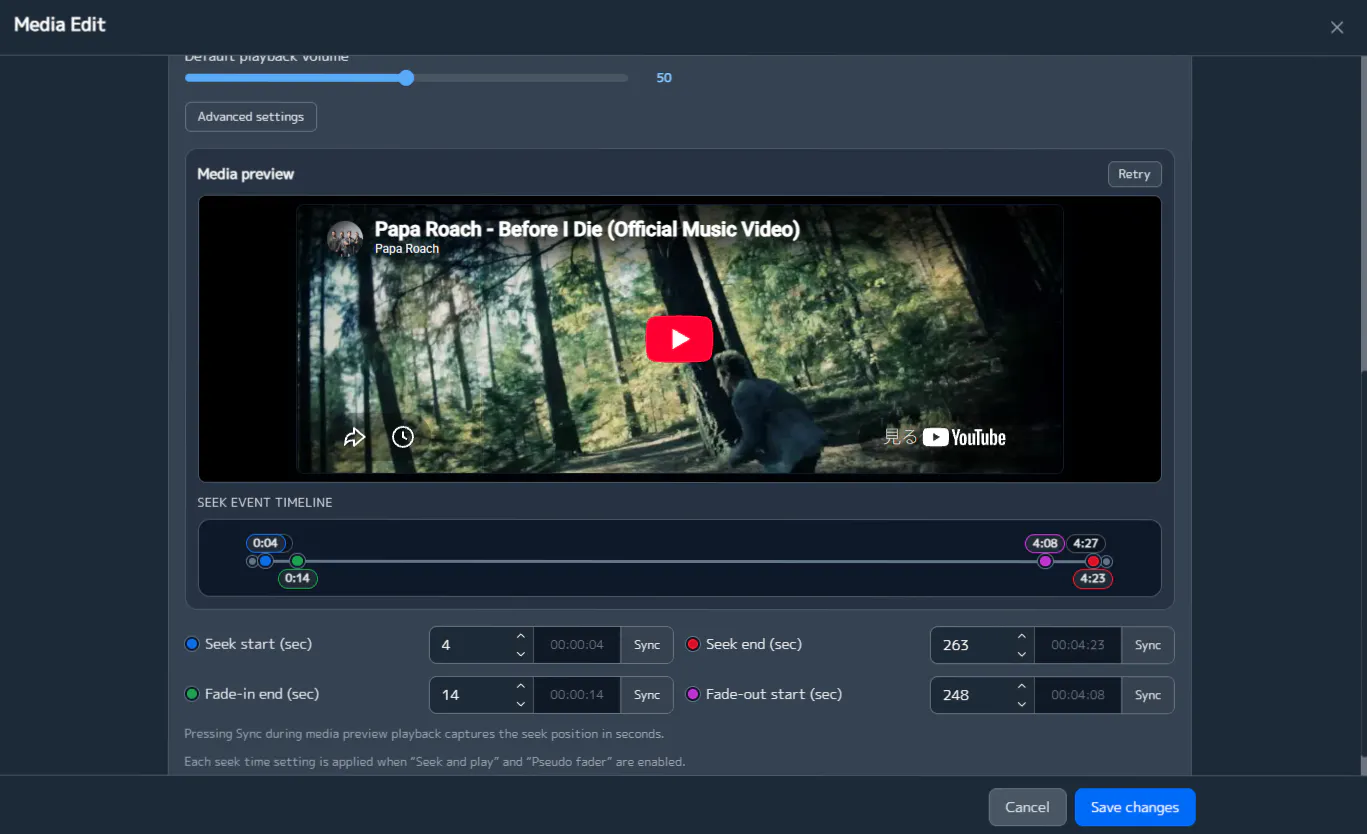The image size is (1367, 834).
Task: Click the blue 0:04 seek start marker
Action: 265,561
